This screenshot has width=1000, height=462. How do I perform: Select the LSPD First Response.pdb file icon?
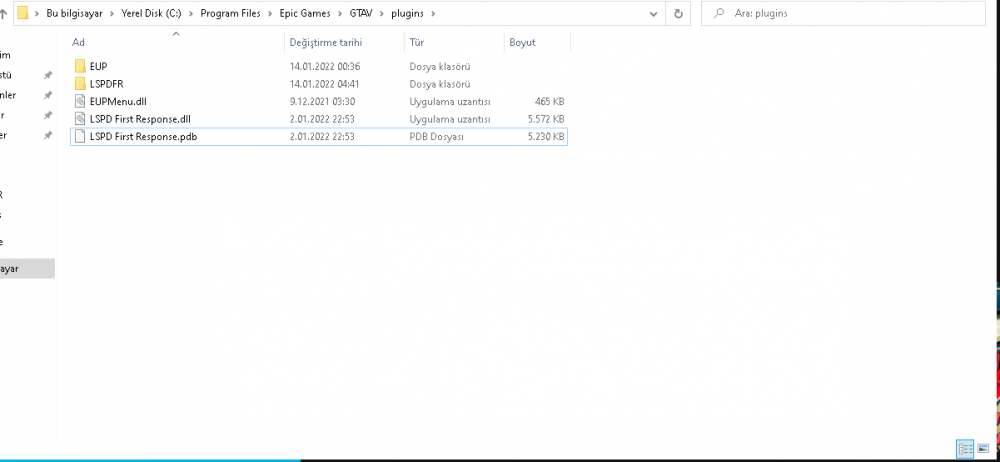(80, 136)
